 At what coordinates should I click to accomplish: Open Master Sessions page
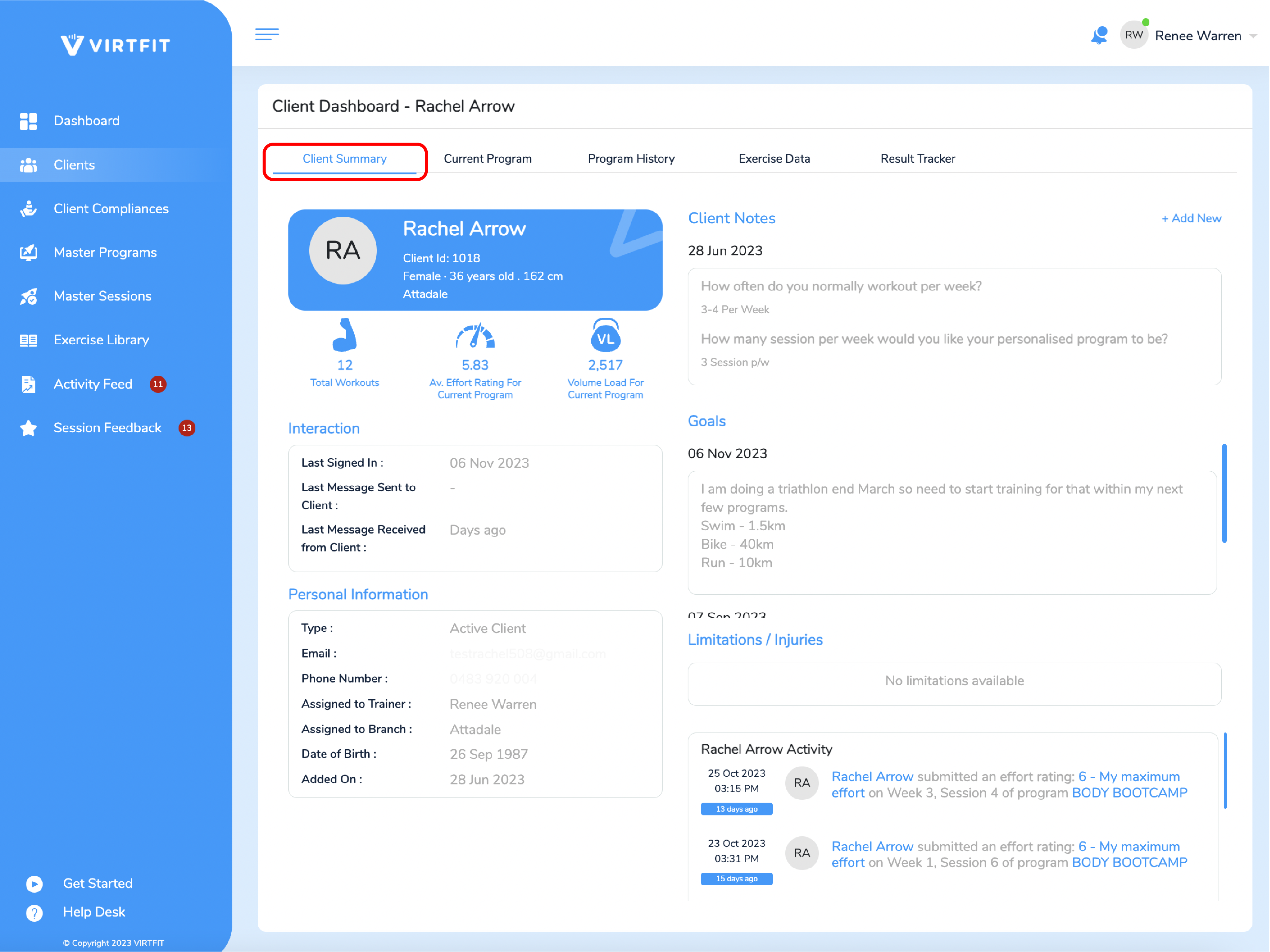[x=103, y=296]
